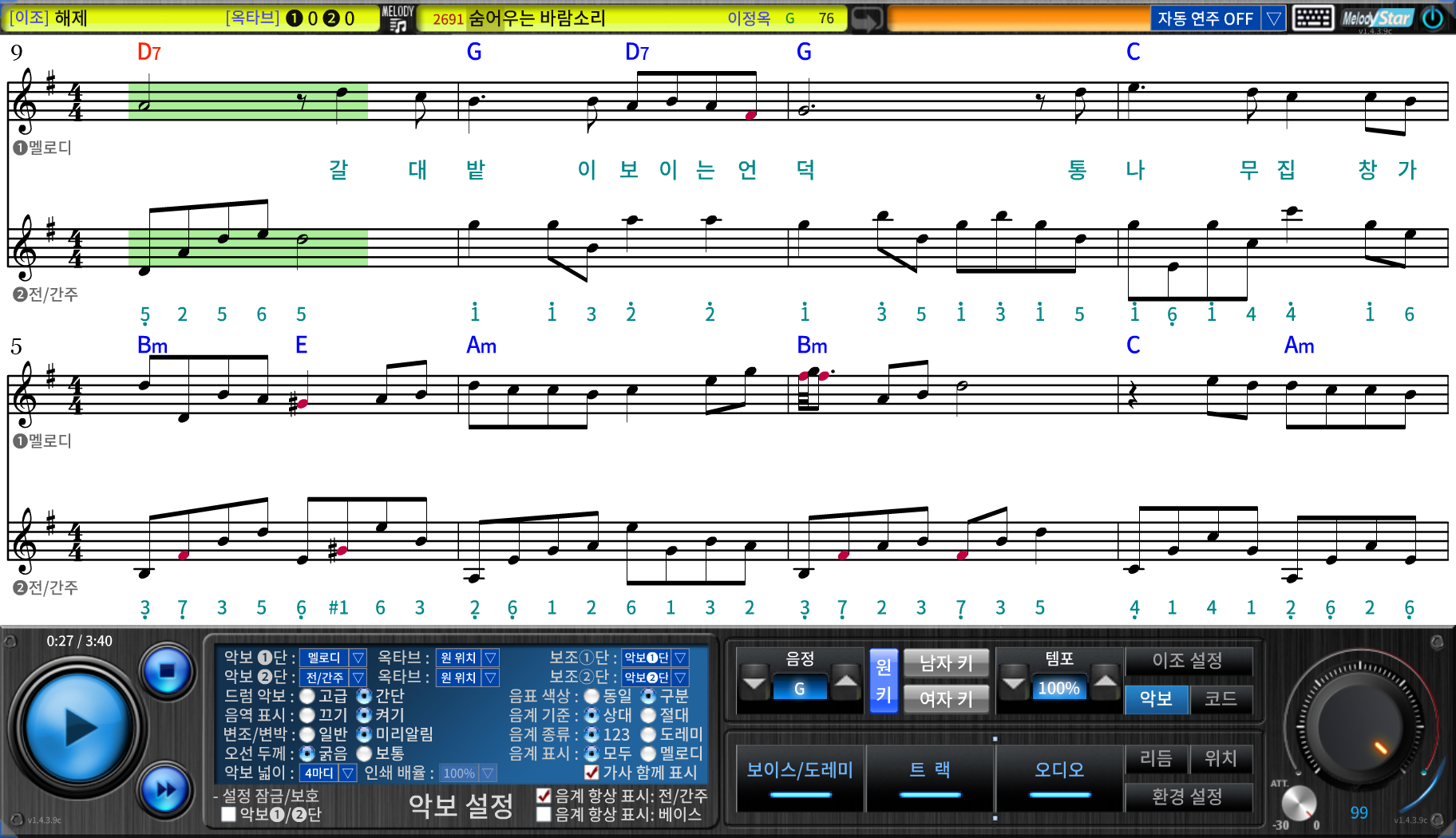1456x838 pixels.
Task: Open the 보이스/도레미 tab
Action: pos(800,777)
